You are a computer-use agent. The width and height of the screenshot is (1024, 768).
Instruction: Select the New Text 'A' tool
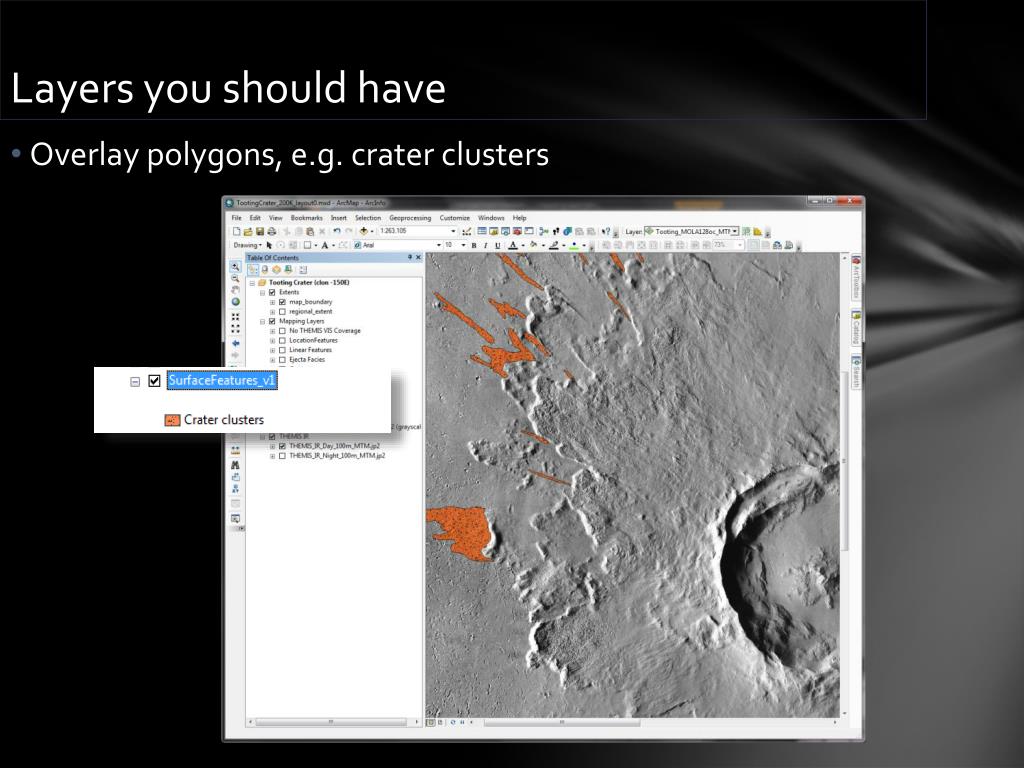point(325,246)
